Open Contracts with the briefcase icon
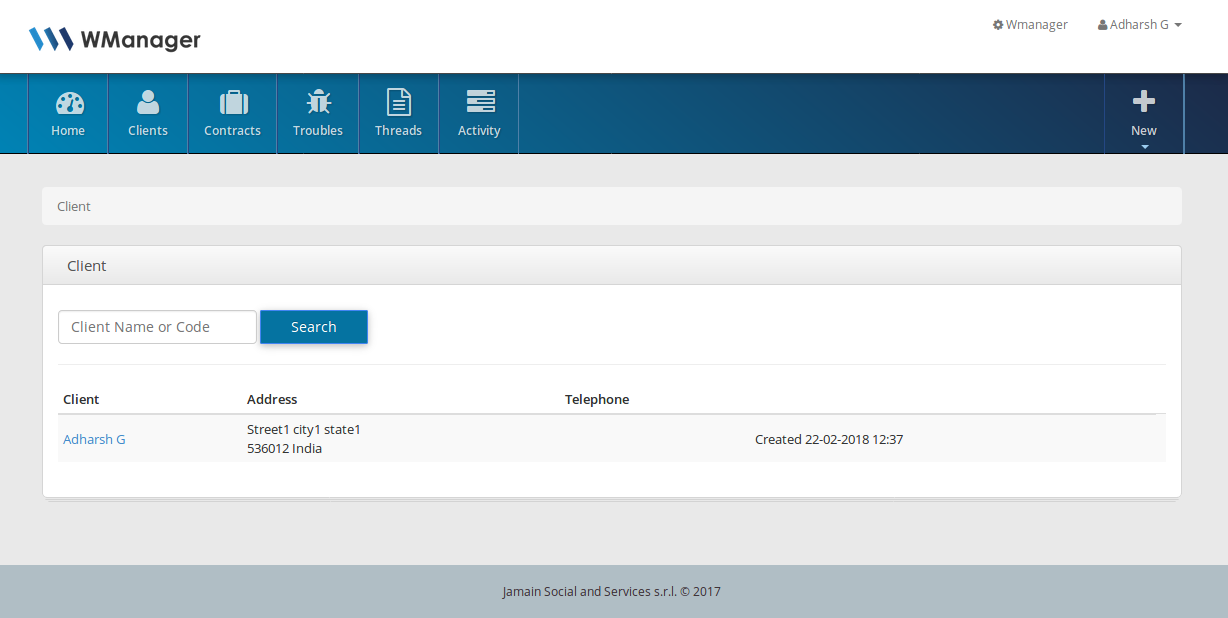This screenshot has height=618, width=1228. pyautogui.click(x=232, y=103)
